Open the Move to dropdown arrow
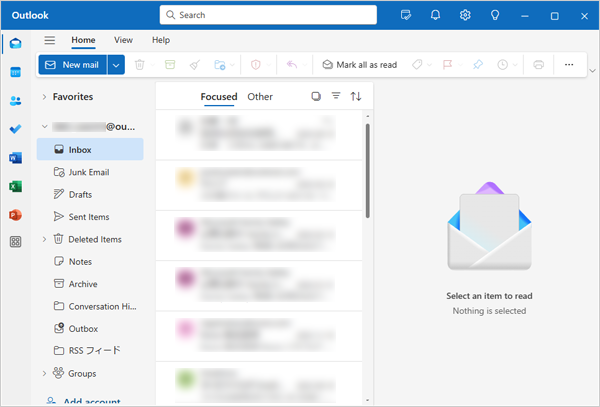This screenshot has width=600, height=407. (x=232, y=65)
